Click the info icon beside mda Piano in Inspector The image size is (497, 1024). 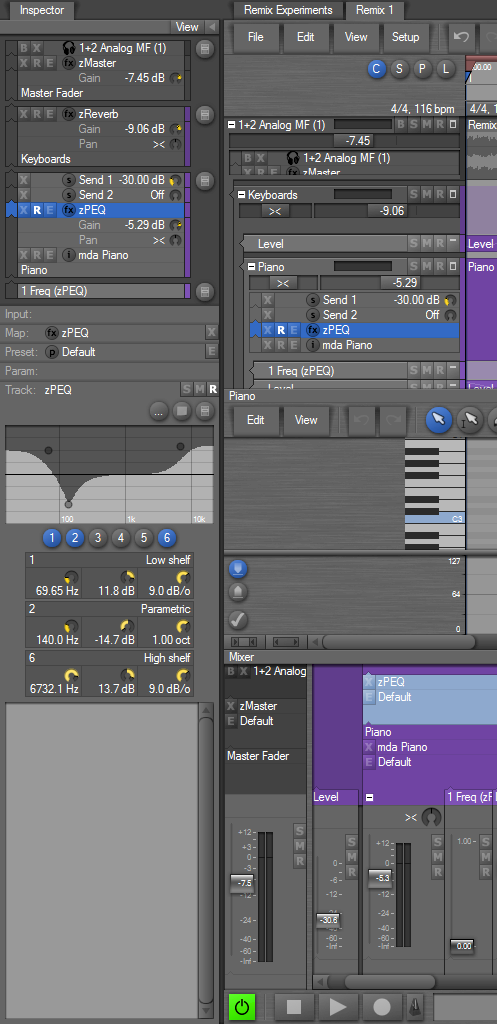[x=69, y=255]
